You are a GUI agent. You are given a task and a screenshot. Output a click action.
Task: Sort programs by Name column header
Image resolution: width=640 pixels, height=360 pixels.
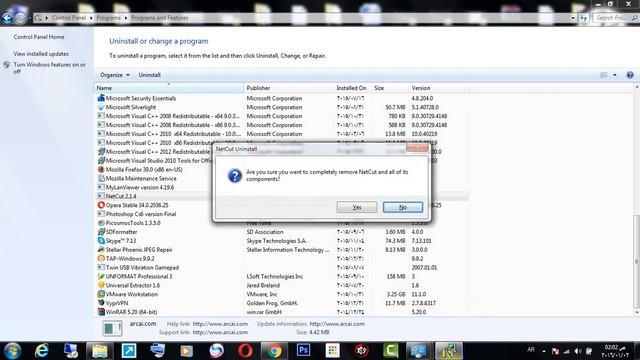(x=169, y=88)
